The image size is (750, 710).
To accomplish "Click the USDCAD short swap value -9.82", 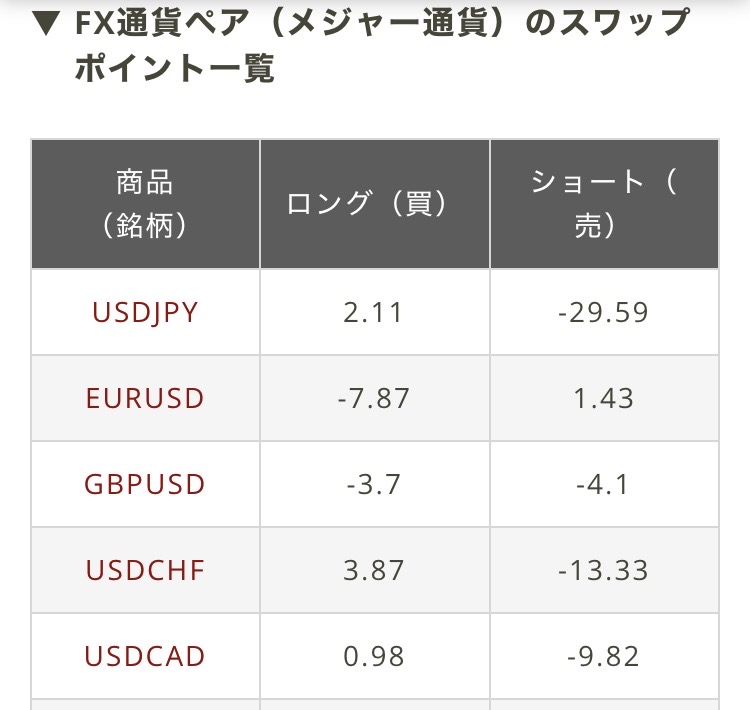I will pyautogui.click(x=604, y=656).
